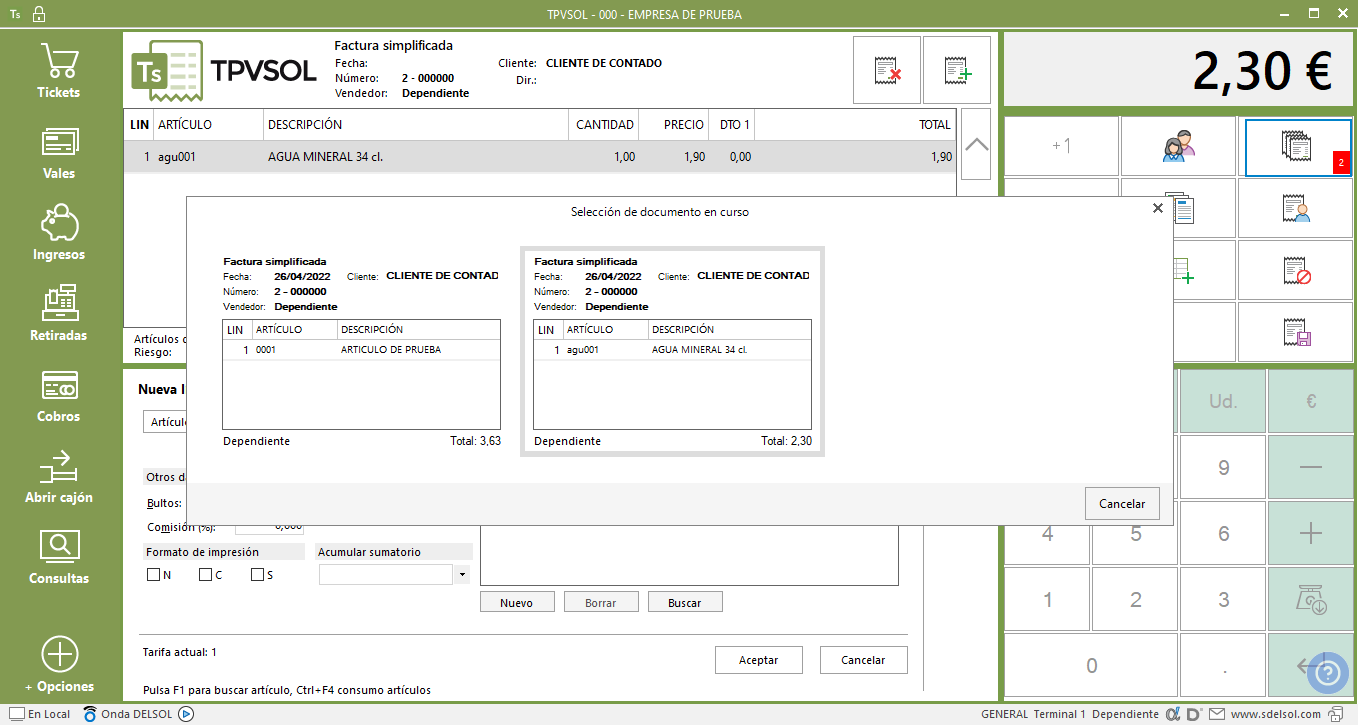This screenshot has height=725, width=1358.
Task: Click documents in progress icon with badge 2
Action: (1297, 147)
